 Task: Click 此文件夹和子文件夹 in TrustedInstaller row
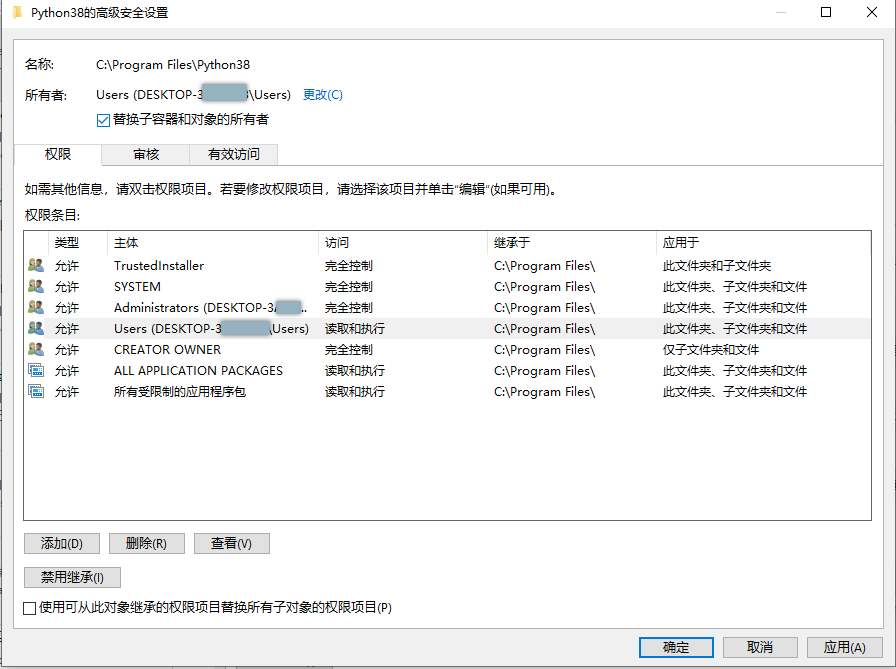click(x=717, y=266)
